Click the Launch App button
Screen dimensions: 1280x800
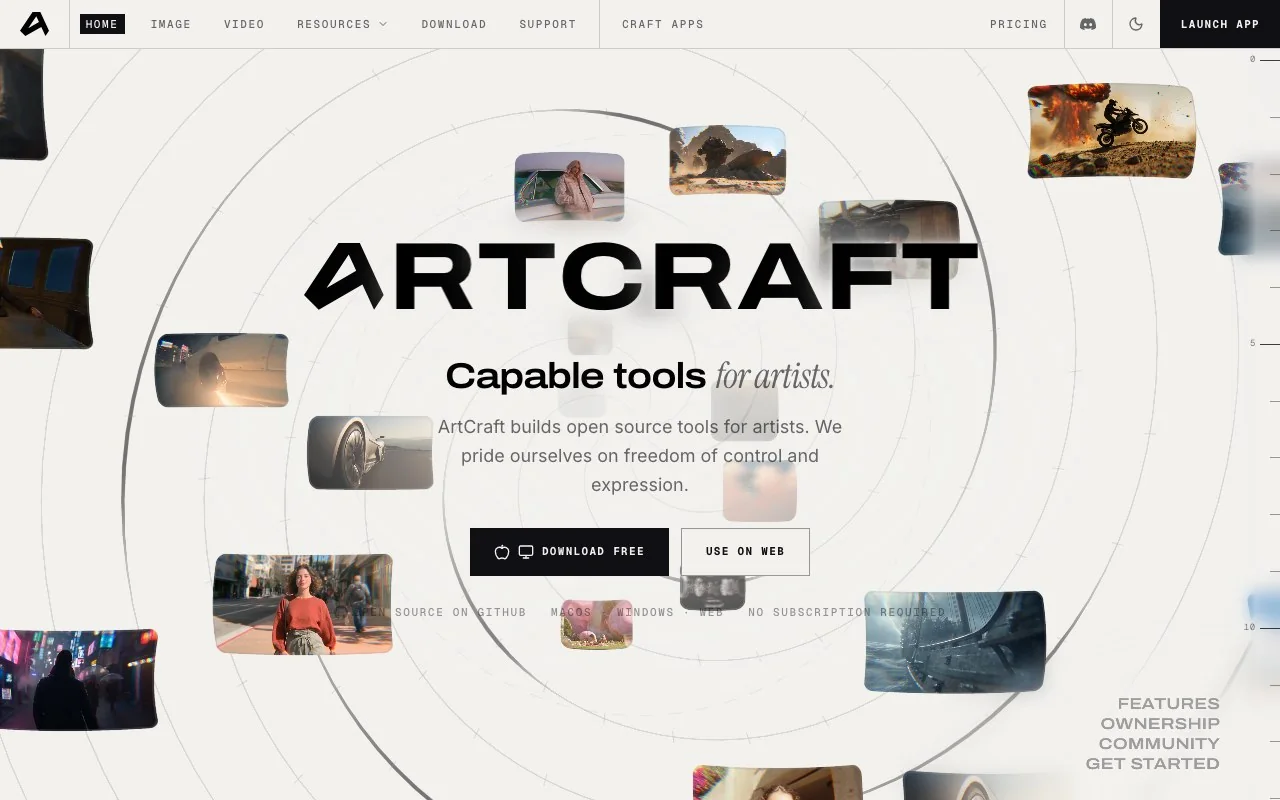tap(1220, 24)
